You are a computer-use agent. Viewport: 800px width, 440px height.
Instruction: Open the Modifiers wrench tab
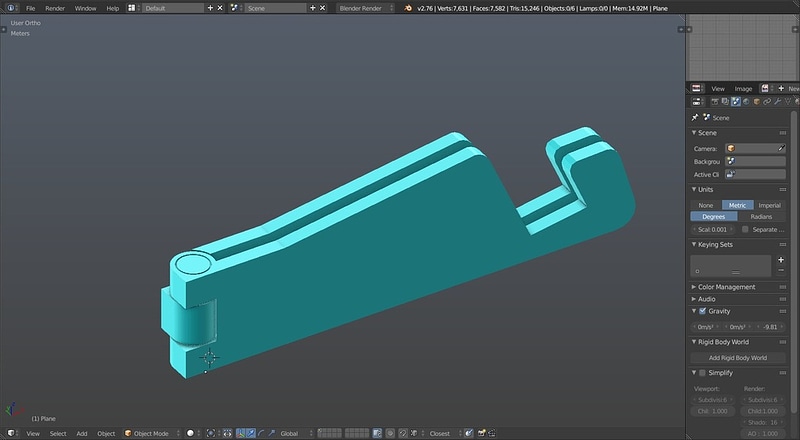tap(778, 102)
